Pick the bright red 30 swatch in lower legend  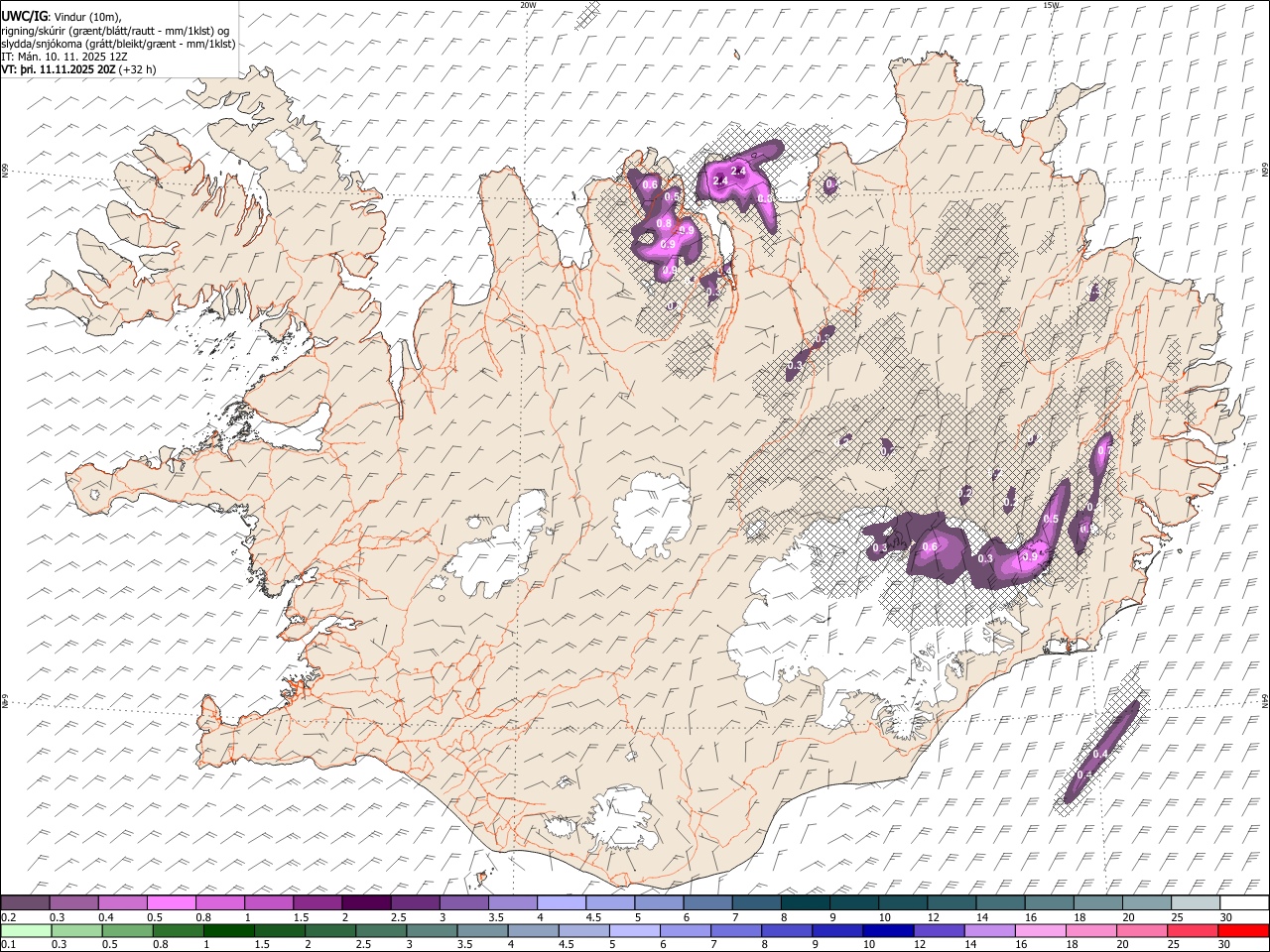pyautogui.click(x=1242, y=930)
